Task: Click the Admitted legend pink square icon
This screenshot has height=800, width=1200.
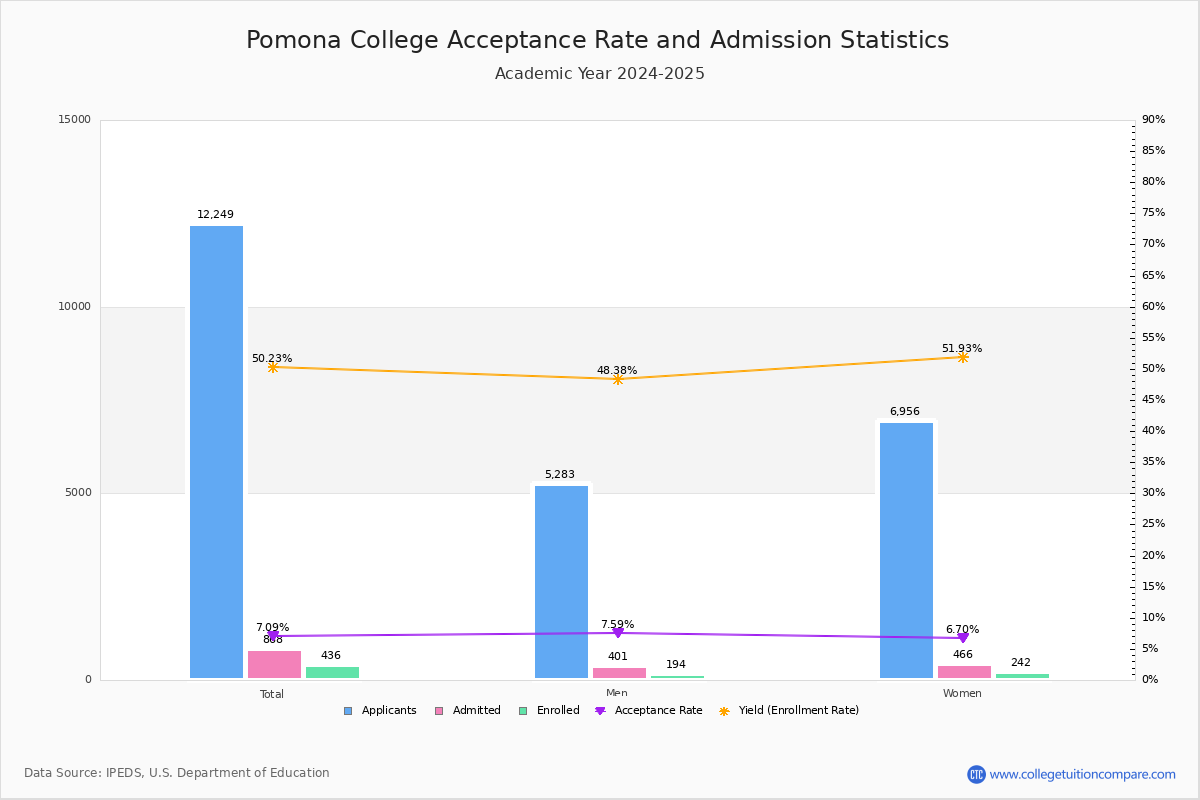Action: tap(439, 711)
